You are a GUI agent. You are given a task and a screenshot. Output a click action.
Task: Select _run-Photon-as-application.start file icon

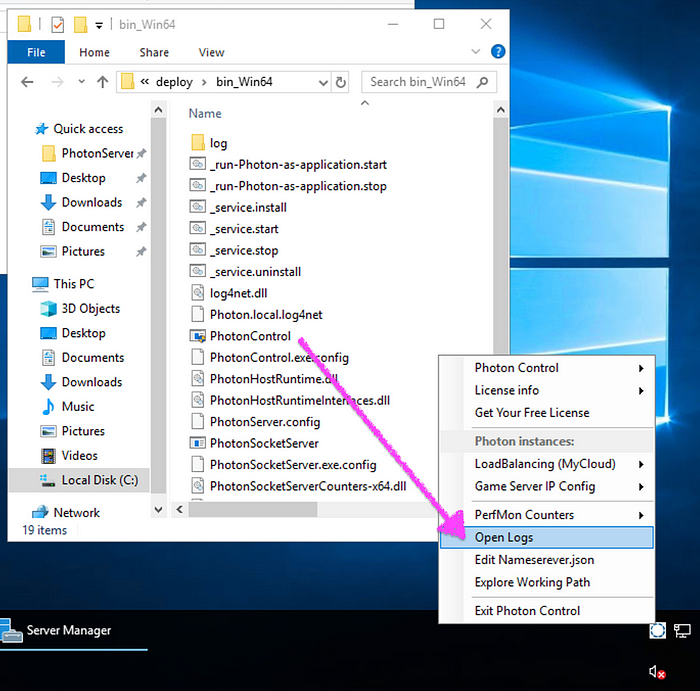[x=198, y=164]
